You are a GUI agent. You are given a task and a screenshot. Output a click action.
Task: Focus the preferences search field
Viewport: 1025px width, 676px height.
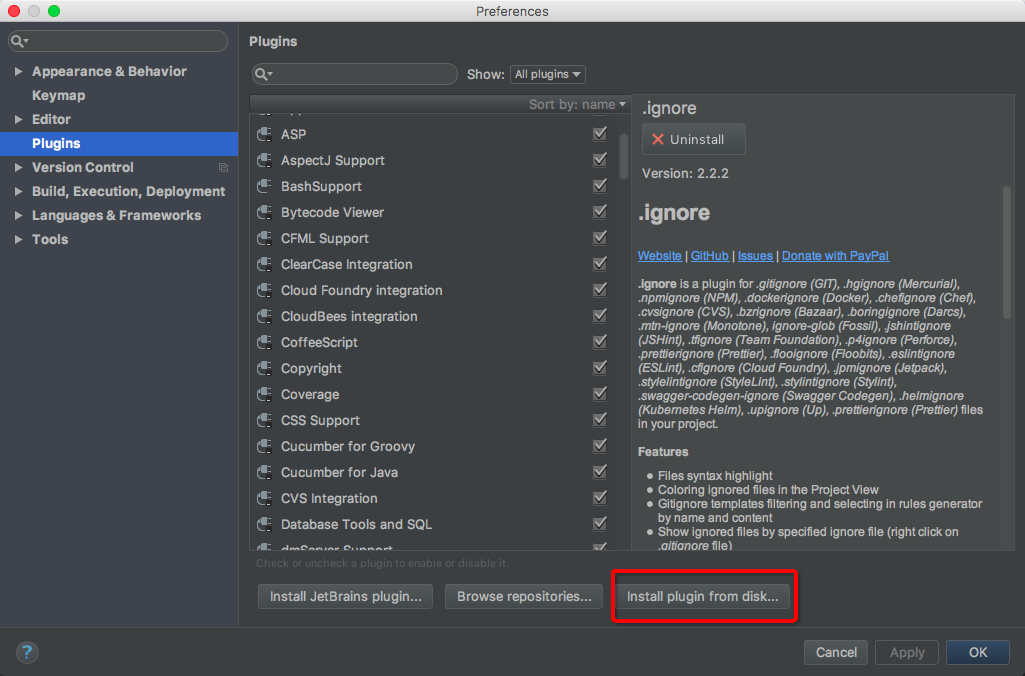pyautogui.click(x=118, y=41)
